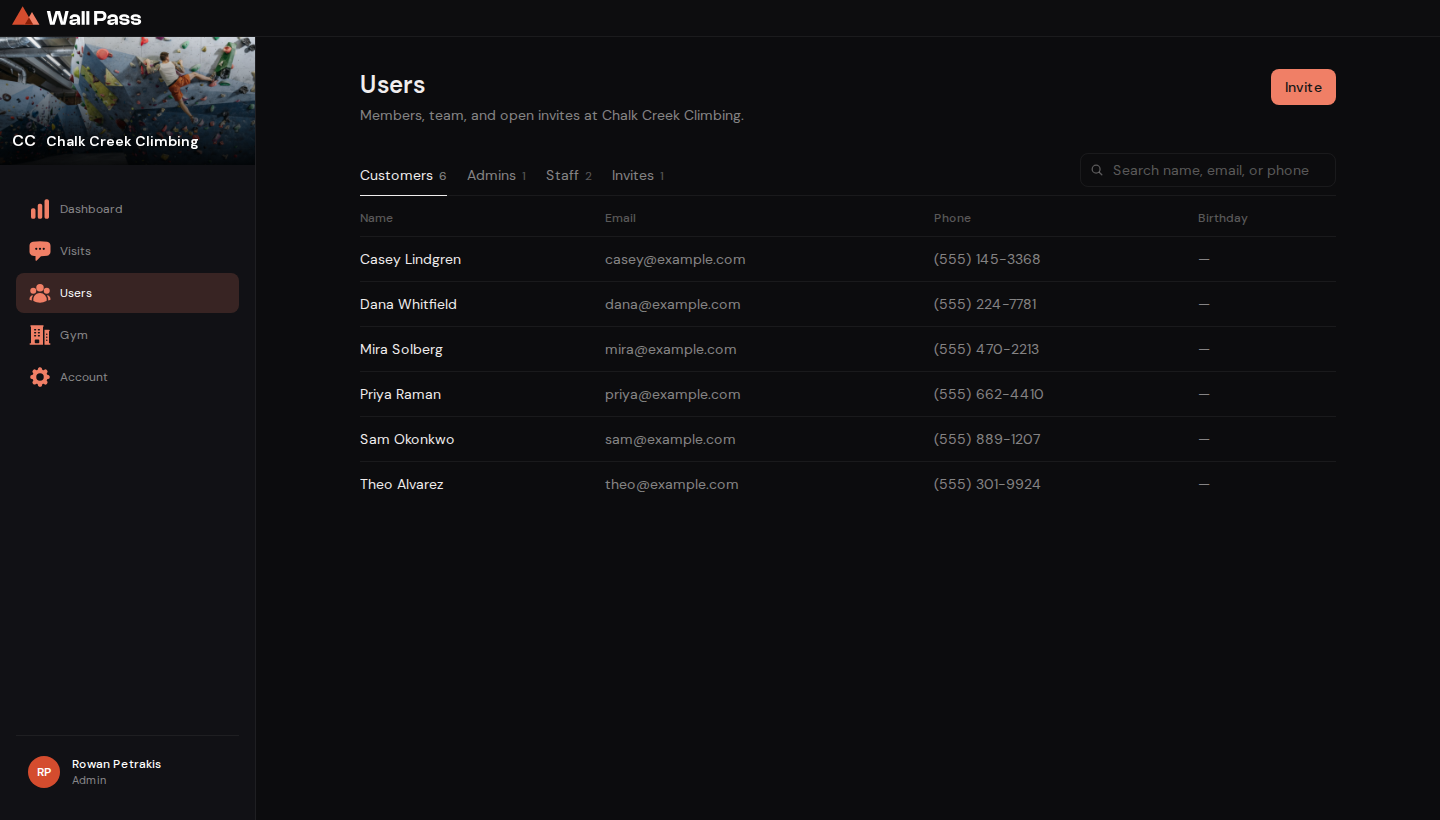Focus the search name, email, or phone field
The image size is (1440, 820).
(1208, 170)
